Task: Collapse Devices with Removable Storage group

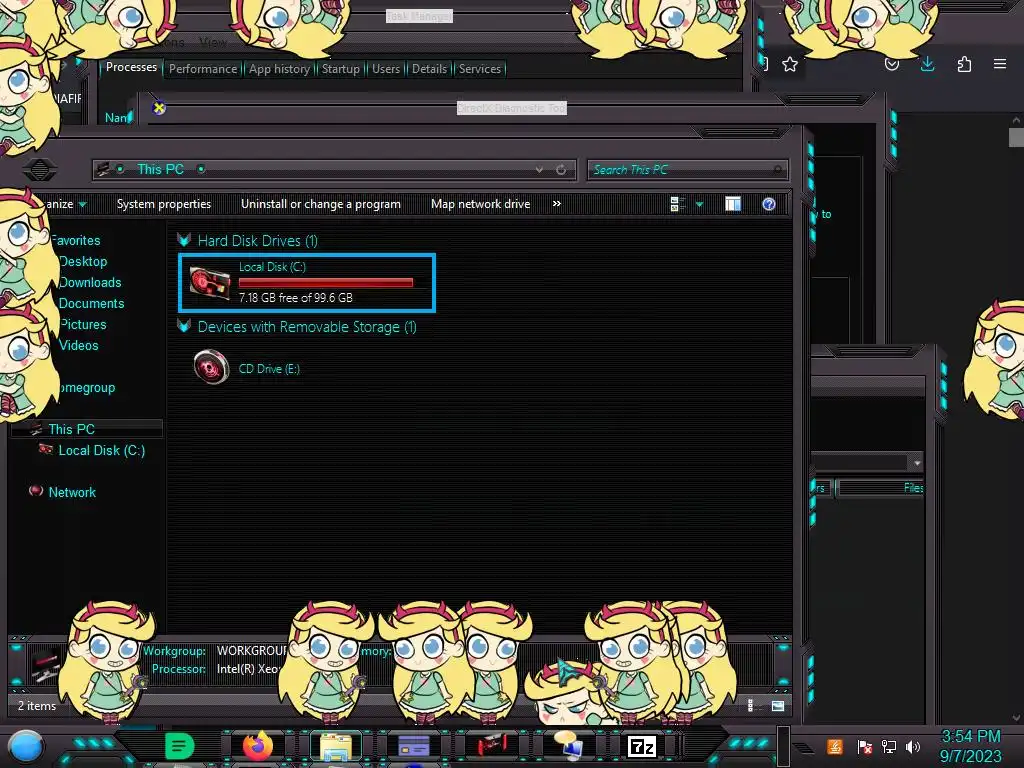Action: pyautogui.click(x=184, y=326)
